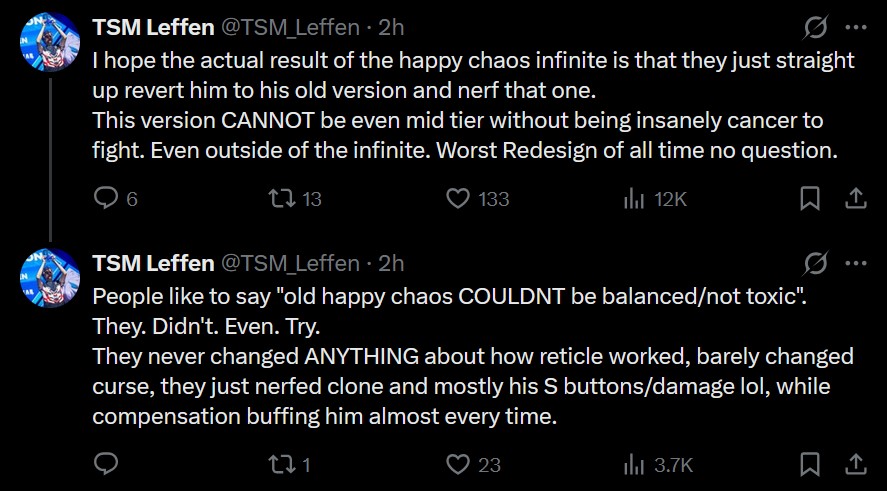This screenshot has height=491, width=887.
Task: Open Grok icon on the first tweet
Action: coord(816,27)
